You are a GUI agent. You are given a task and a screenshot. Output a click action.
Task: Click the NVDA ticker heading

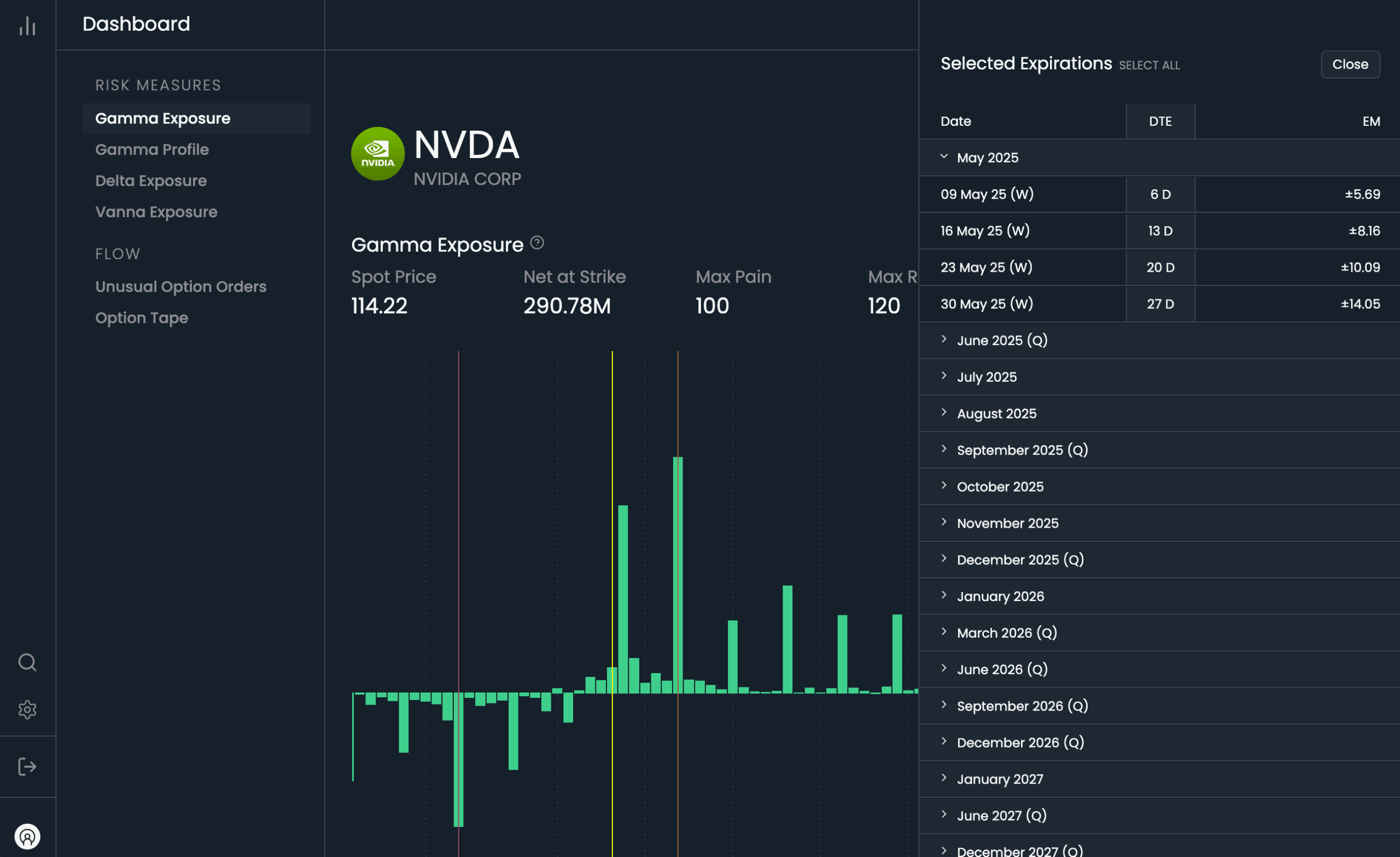[x=466, y=145]
